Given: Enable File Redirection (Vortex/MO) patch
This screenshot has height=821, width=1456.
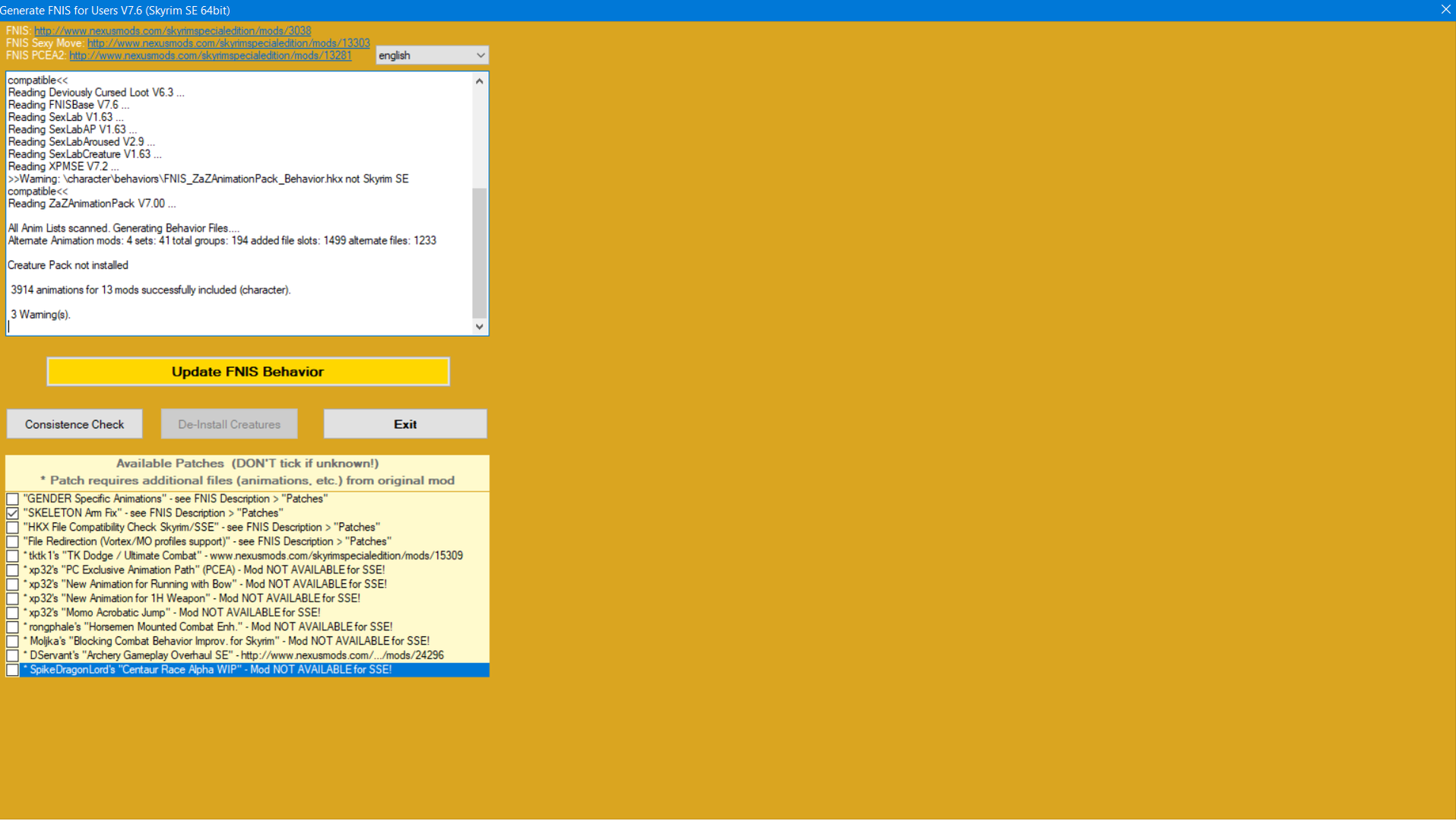Looking at the screenshot, I should [x=13, y=542].
